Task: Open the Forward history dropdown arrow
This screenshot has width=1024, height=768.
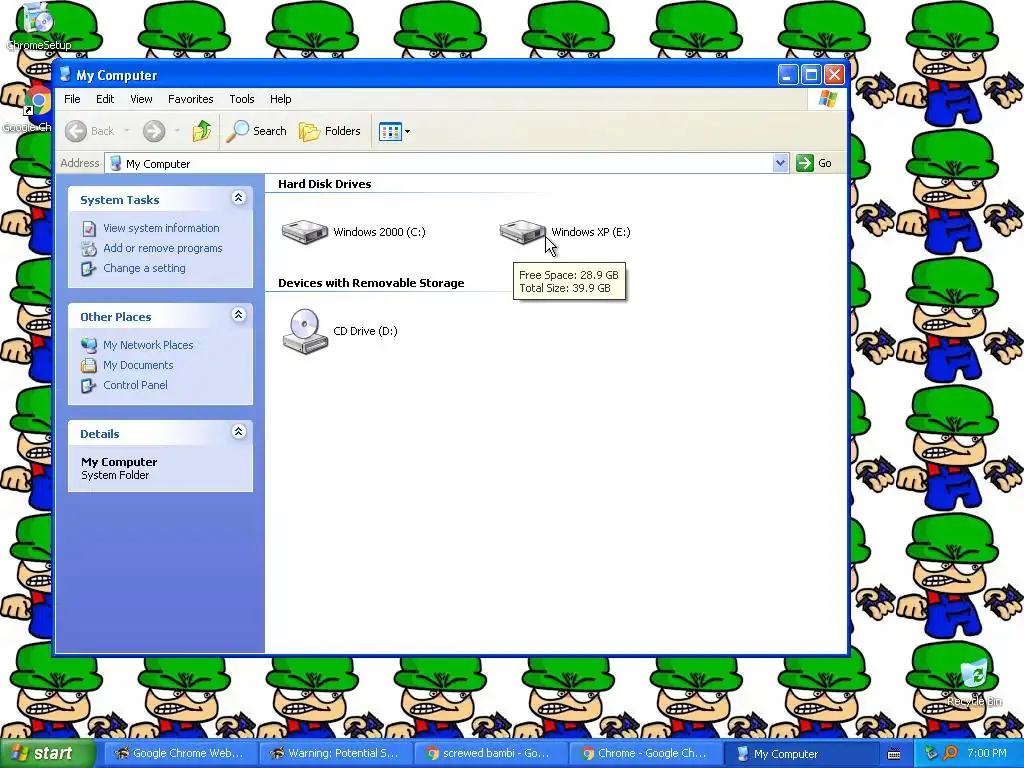Action: [x=177, y=131]
